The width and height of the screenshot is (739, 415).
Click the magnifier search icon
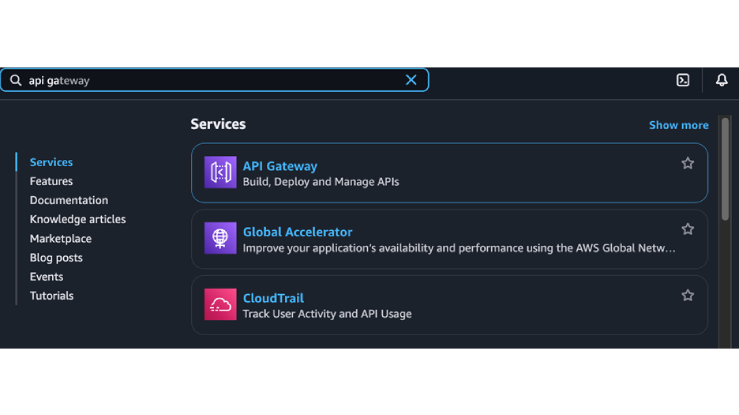point(16,80)
